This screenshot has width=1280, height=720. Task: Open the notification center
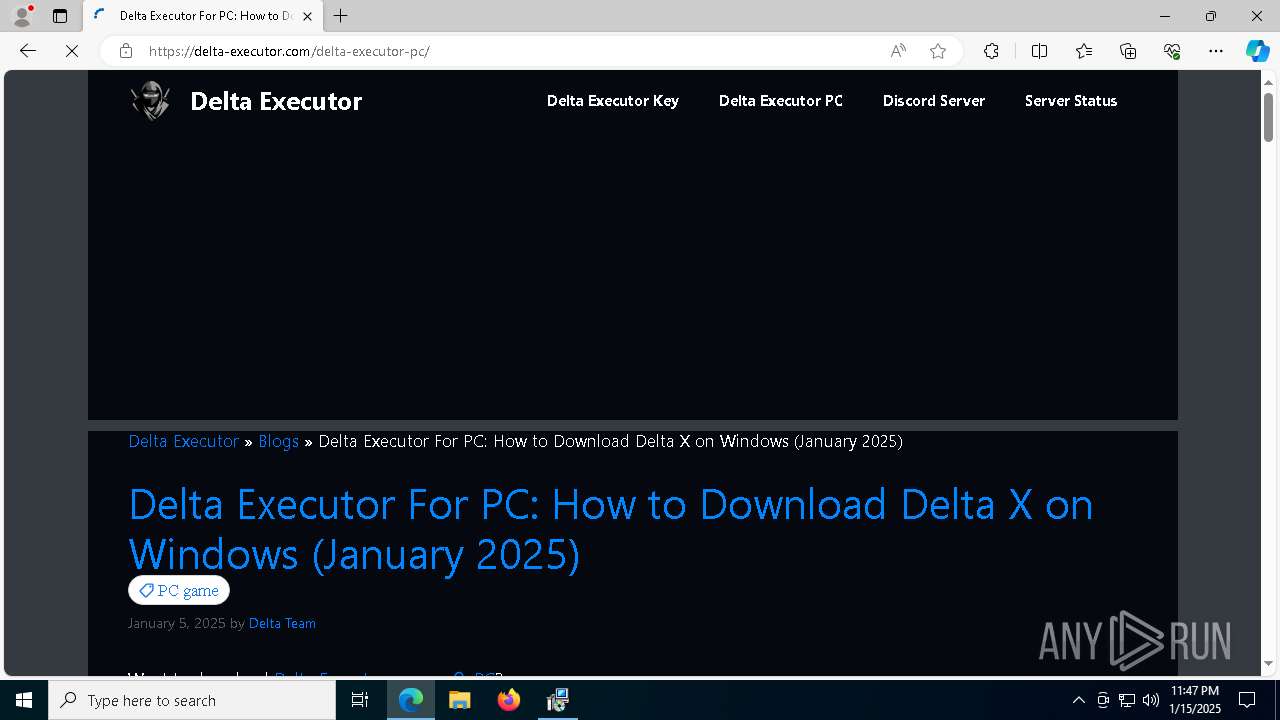coord(1247,700)
